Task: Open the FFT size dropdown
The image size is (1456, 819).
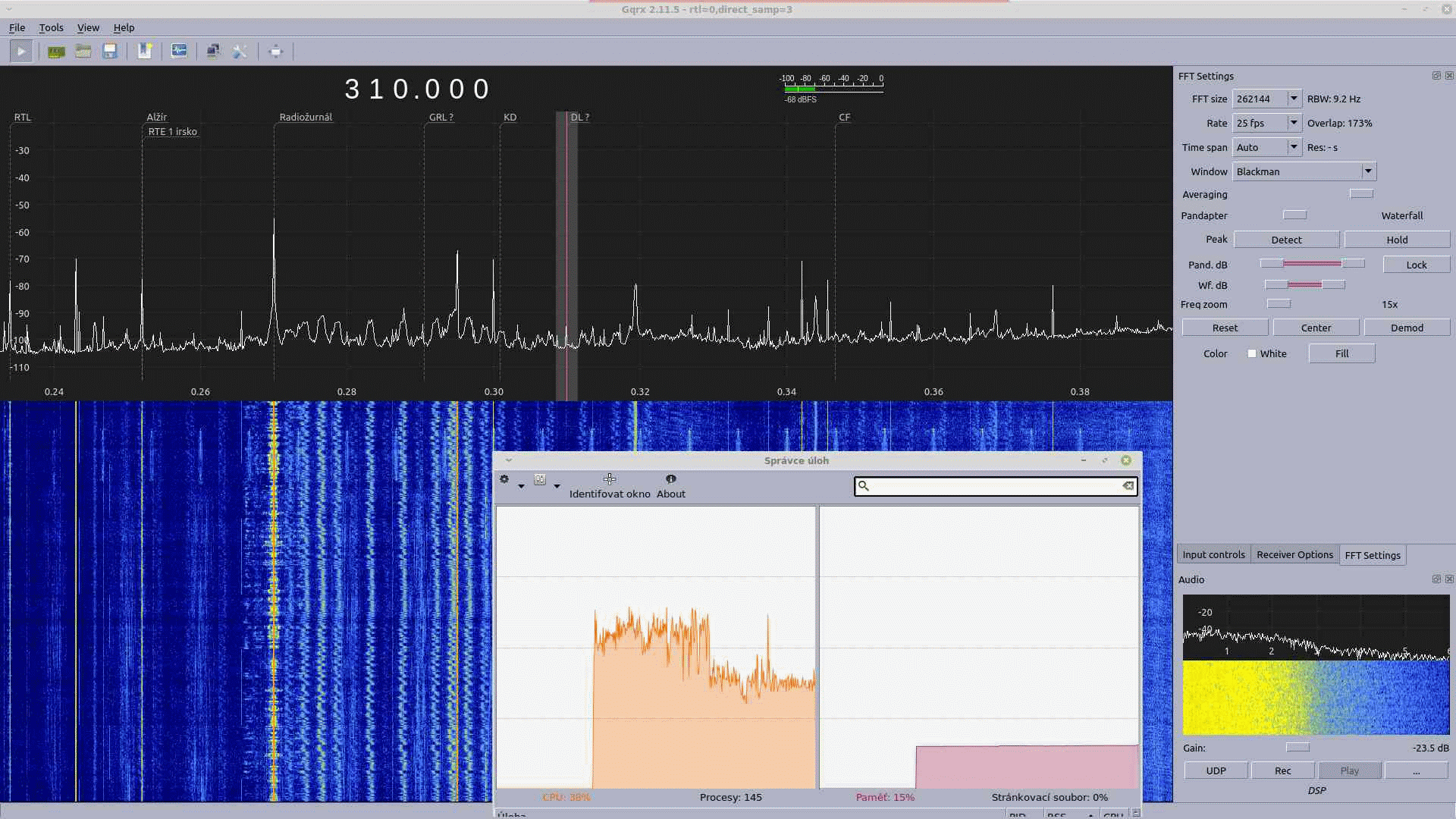Action: (1294, 99)
